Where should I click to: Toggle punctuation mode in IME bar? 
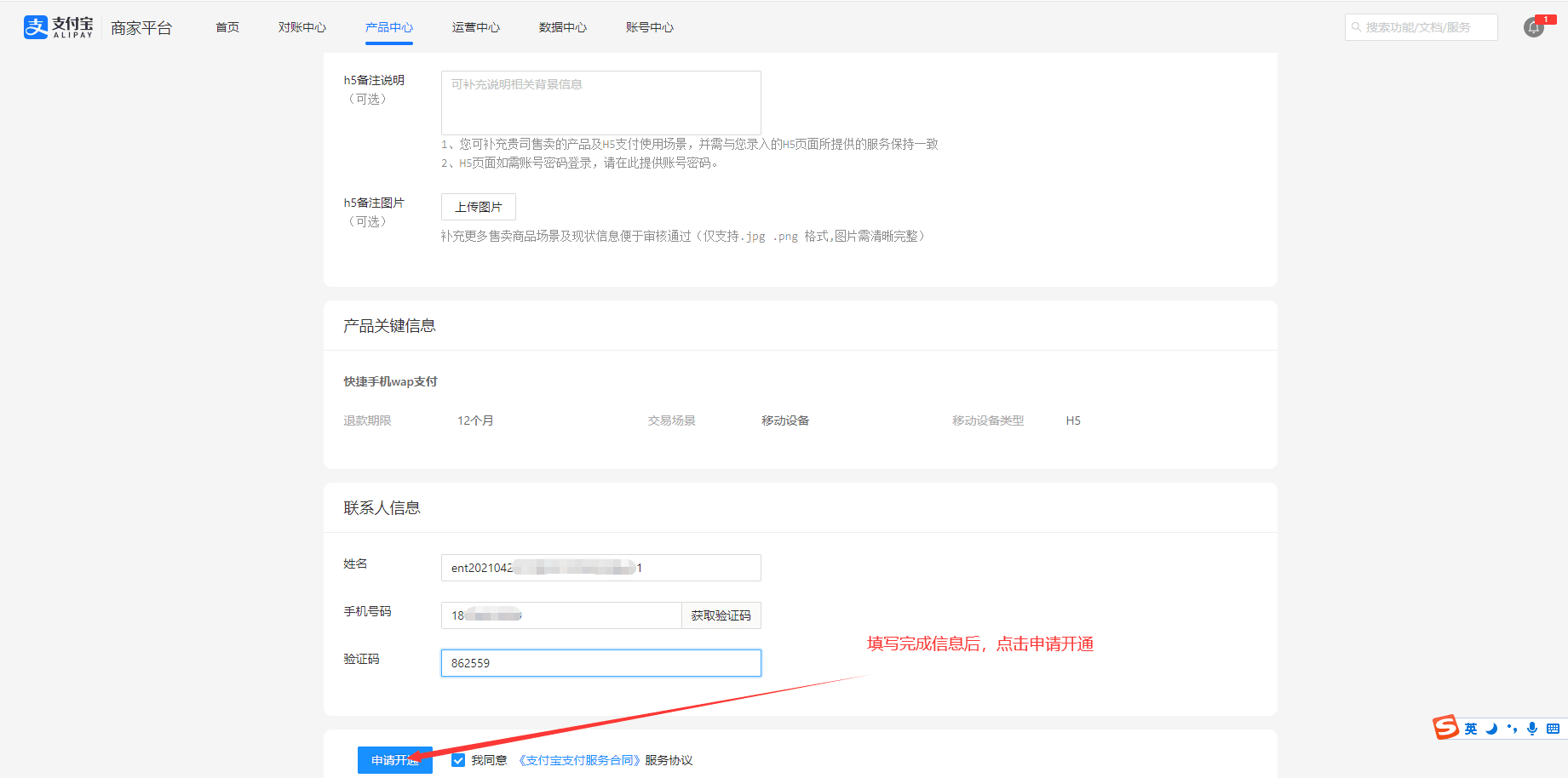click(x=1512, y=729)
